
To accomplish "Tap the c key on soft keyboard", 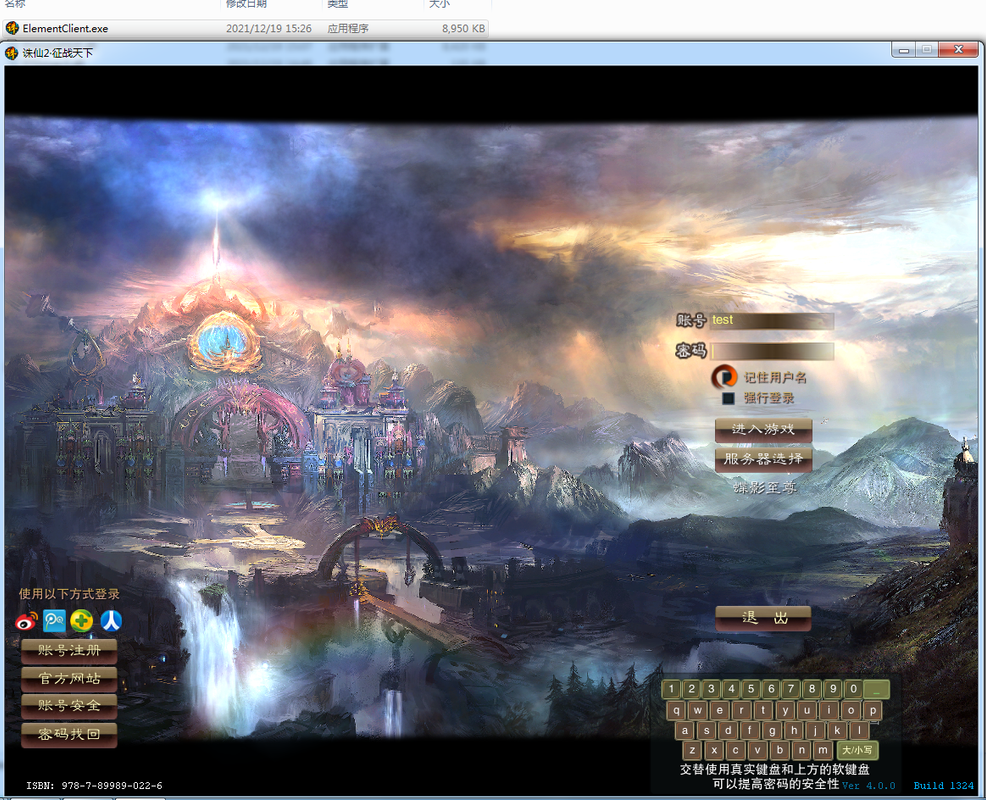I will tap(736, 750).
